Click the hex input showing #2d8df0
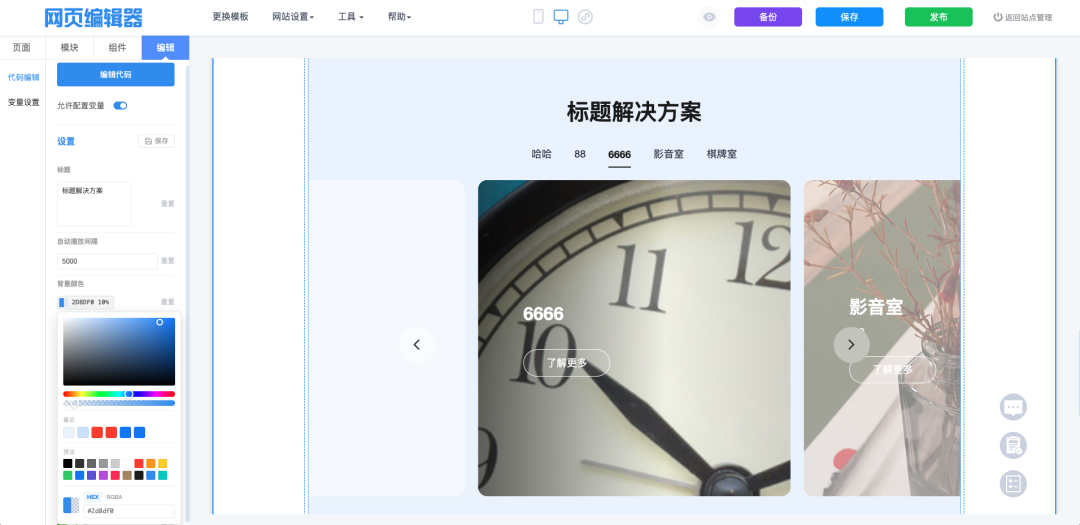 pyautogui.click(x=129, y=511)
